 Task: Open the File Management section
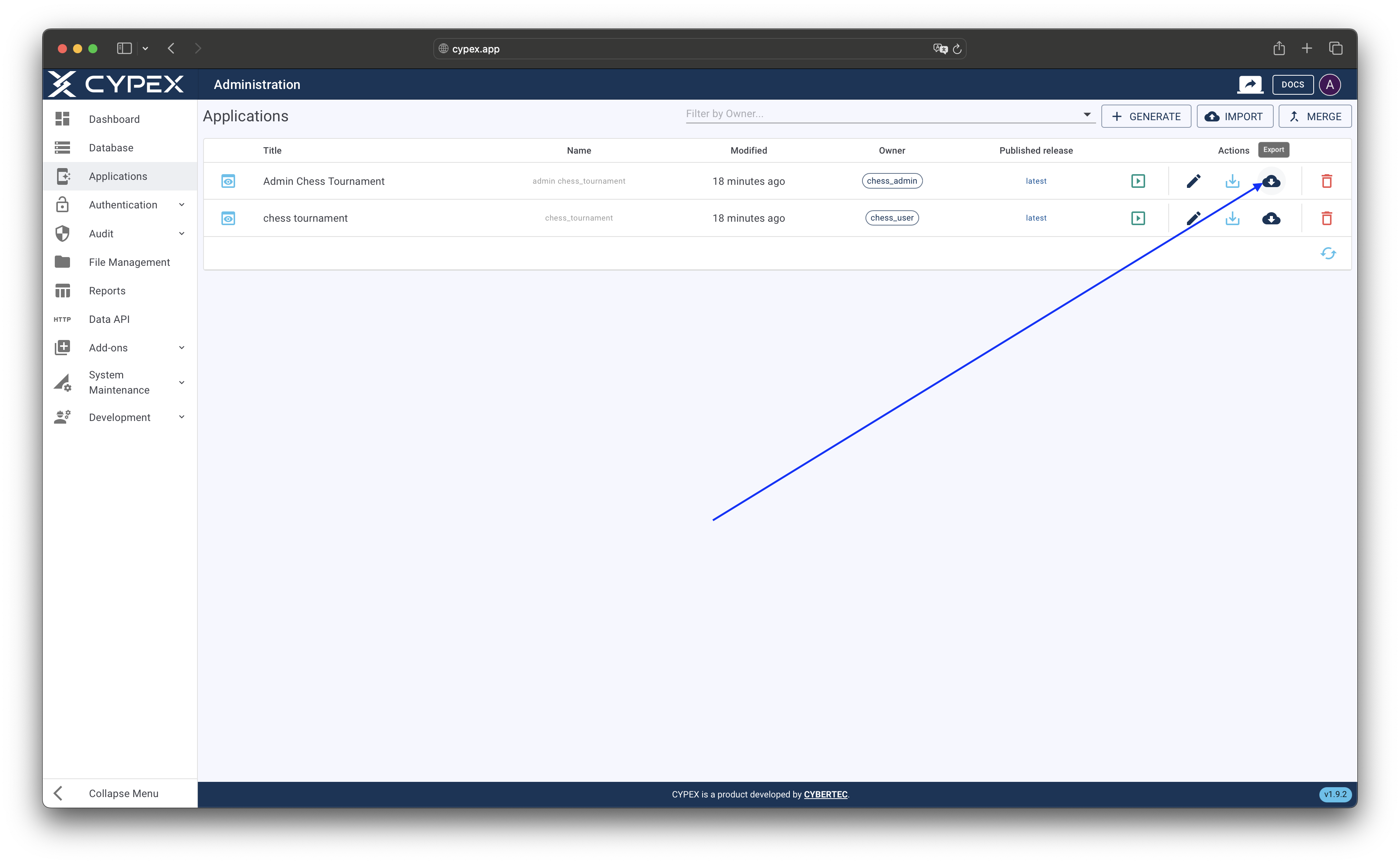[130, 262]
